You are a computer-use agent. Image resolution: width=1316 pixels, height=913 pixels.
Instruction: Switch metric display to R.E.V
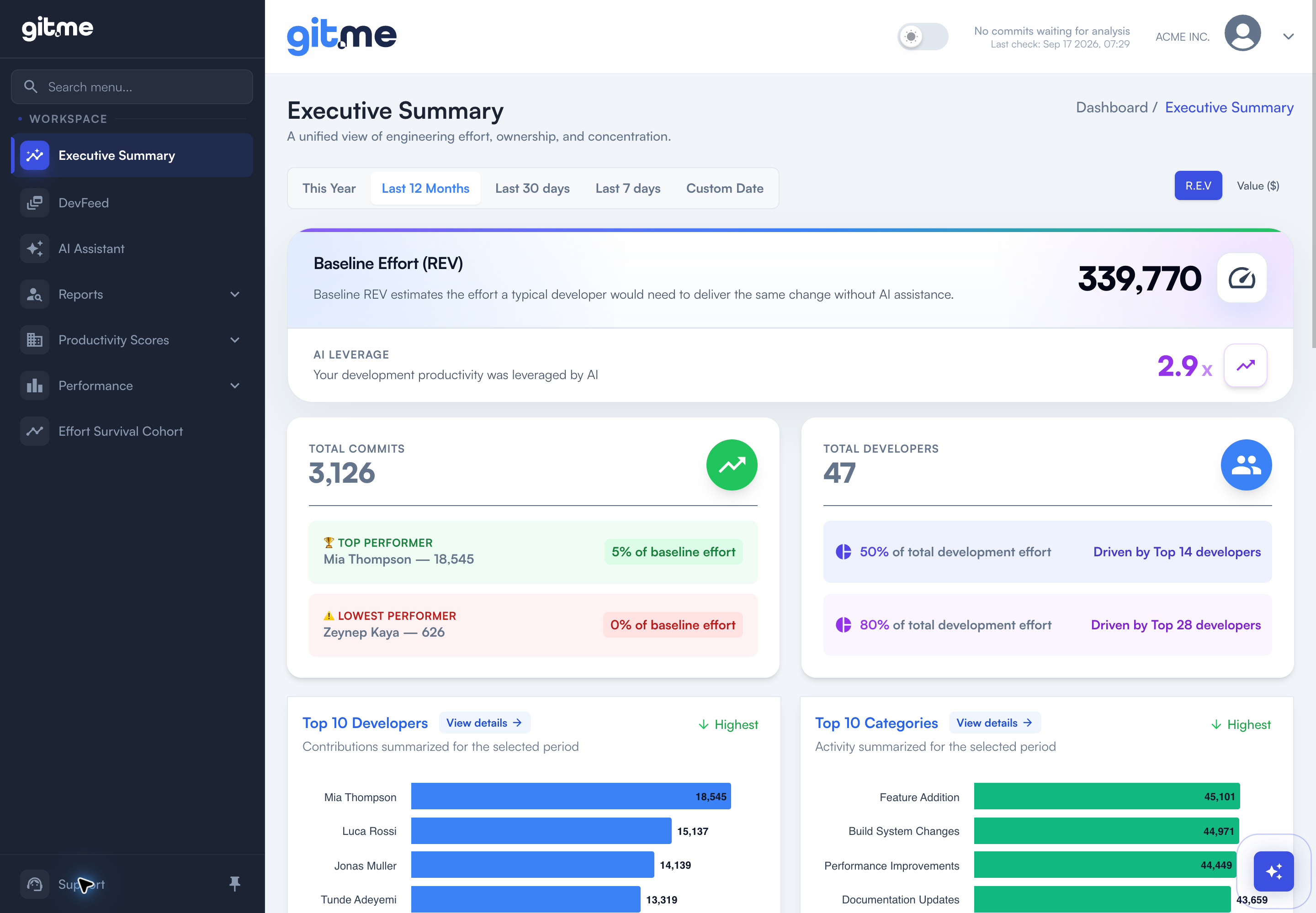click(1198, 186)
